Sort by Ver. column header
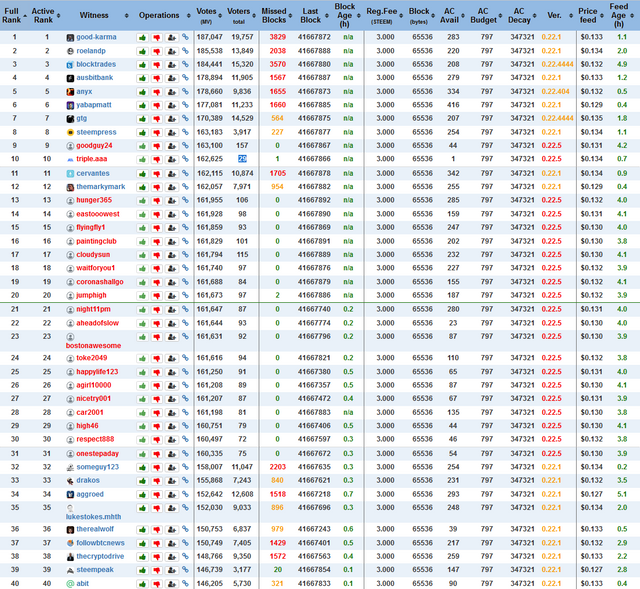The image size is (640, 589). click(557, 16)
